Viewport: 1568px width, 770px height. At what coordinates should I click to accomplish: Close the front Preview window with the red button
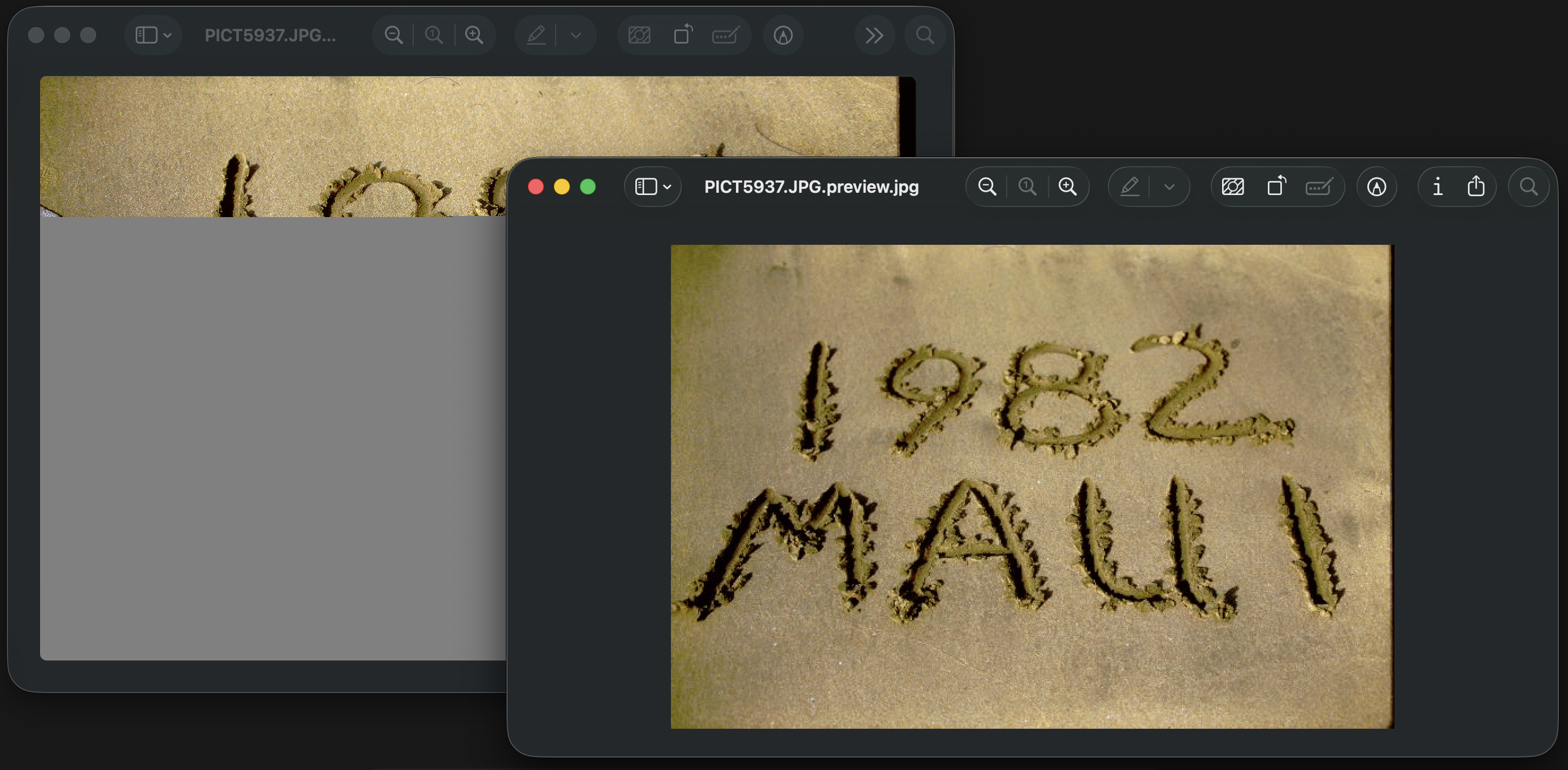[536, 186]
